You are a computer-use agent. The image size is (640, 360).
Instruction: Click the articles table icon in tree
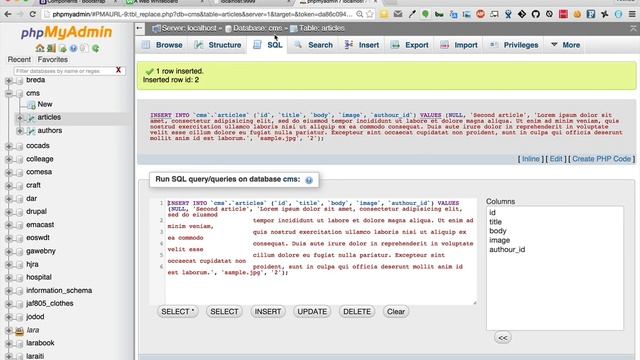(31, 118)
